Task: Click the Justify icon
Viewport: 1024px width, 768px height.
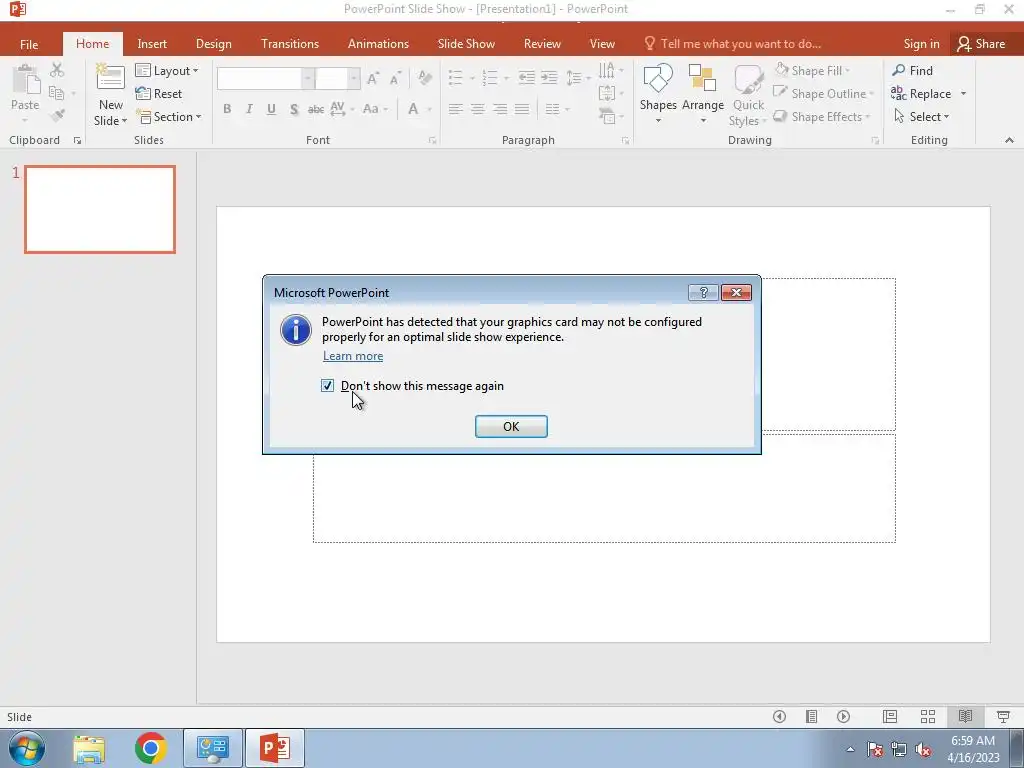Action: 522,109
